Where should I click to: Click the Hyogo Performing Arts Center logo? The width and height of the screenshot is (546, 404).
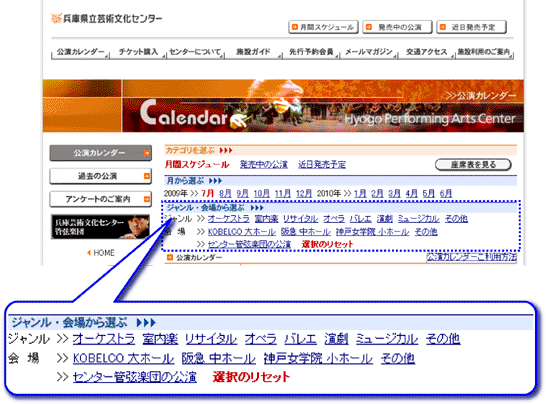[x=106, y=18]
